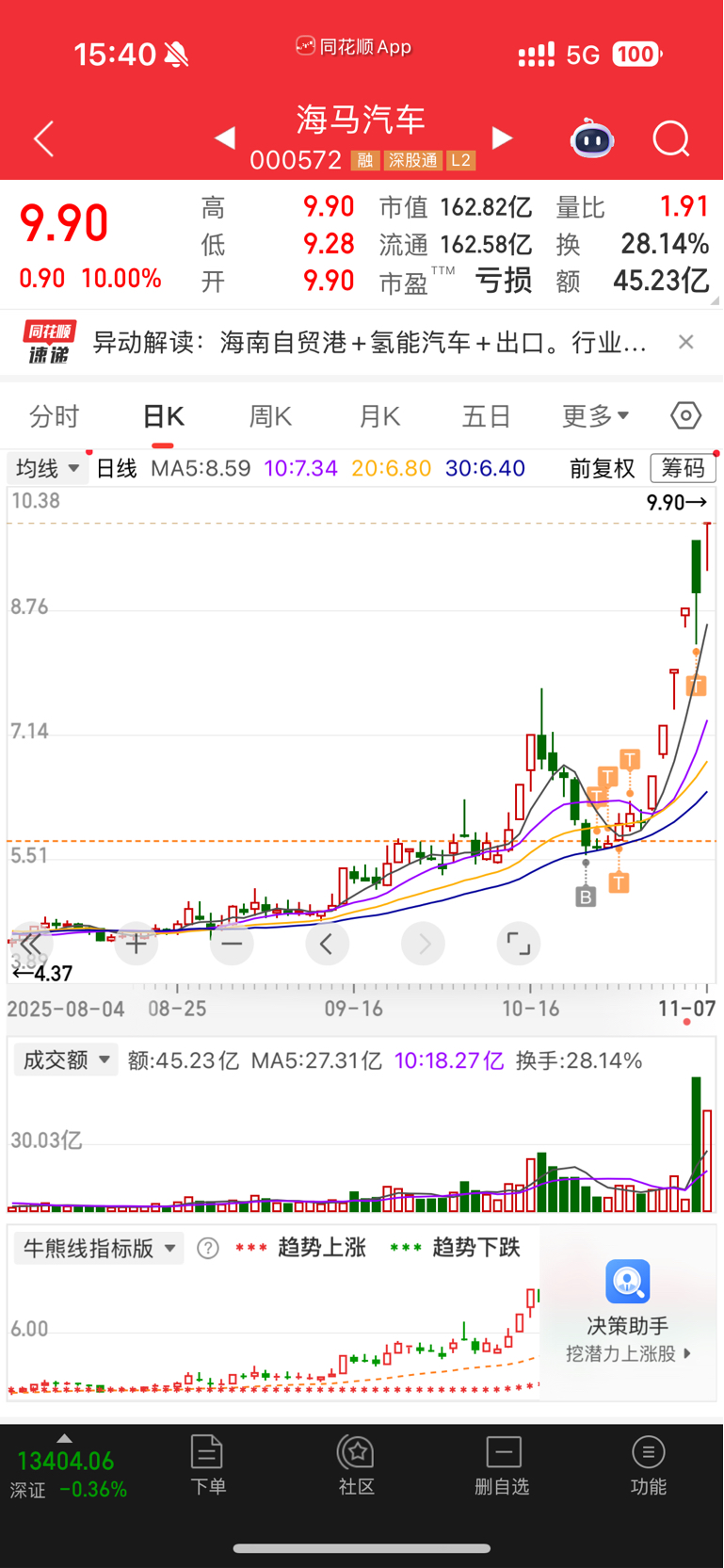Screen dimensions: 724x1568
Task: Tap the current price 9.90
Action: click(x=64, y=223)
